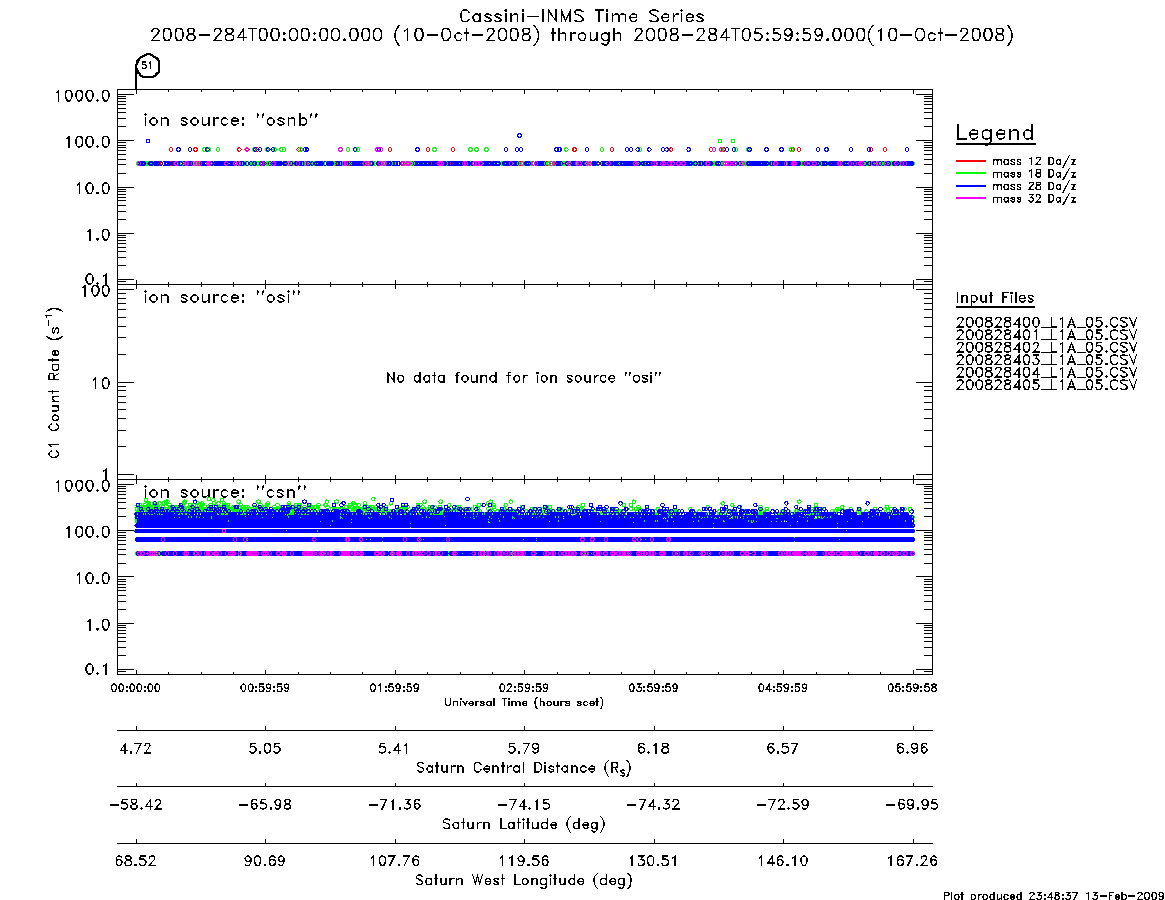Click the 6.96 central distance value
The height and width of the screenshot is (900, 1165).
tap(912, 748)
